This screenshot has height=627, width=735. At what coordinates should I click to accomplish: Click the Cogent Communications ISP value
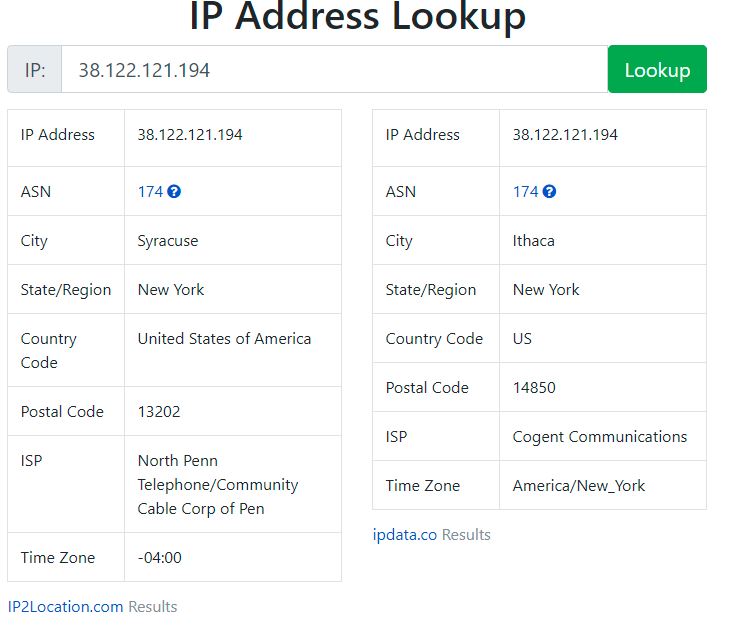point(600,437)
